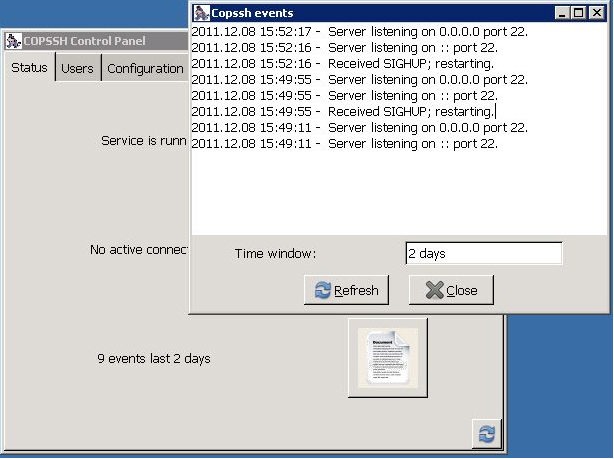Minimize the Copssh events window
The height and width of the screenshot is (459, 614).
[562, 13]
